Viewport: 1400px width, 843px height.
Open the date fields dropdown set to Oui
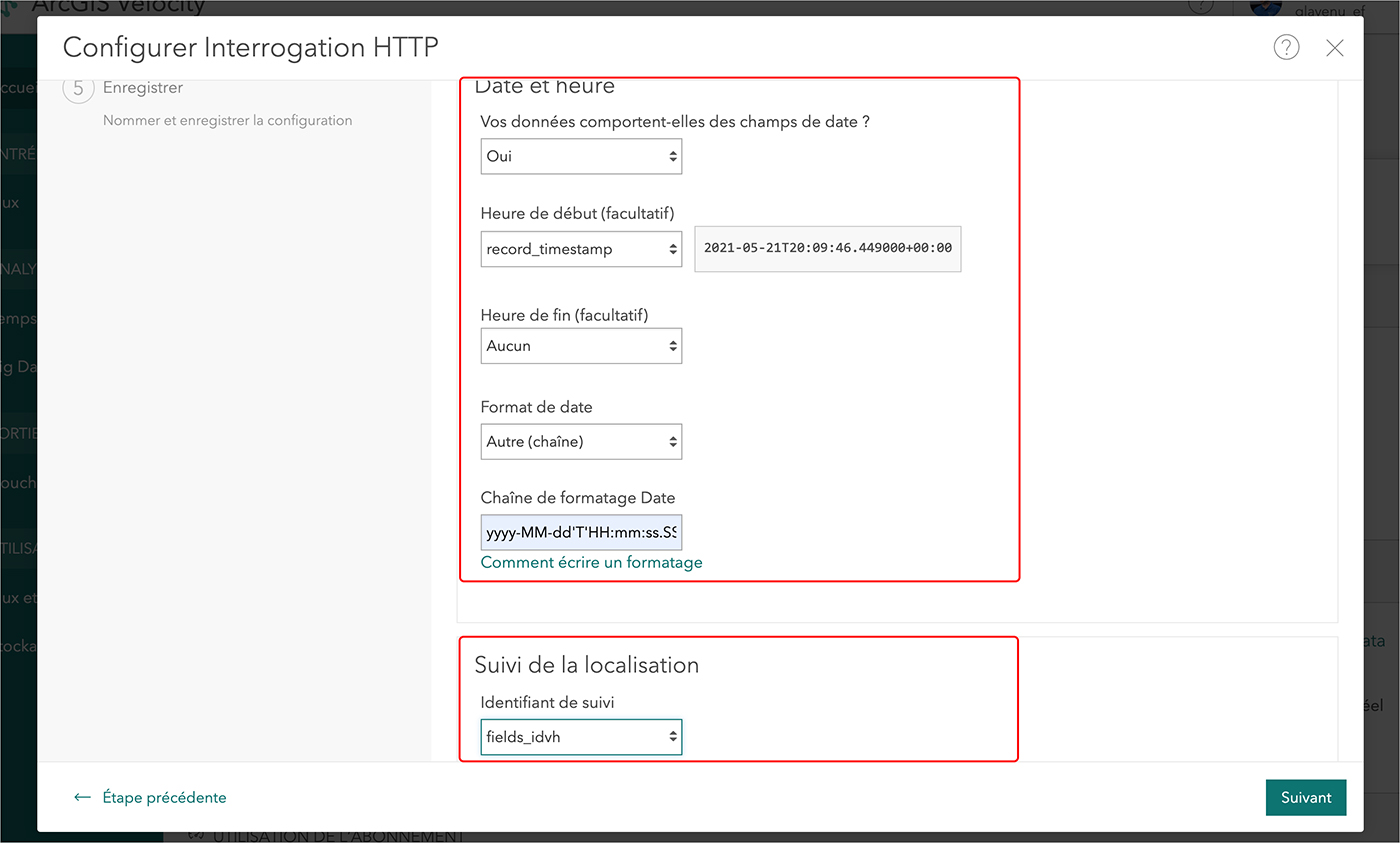[x=581, y=156]
